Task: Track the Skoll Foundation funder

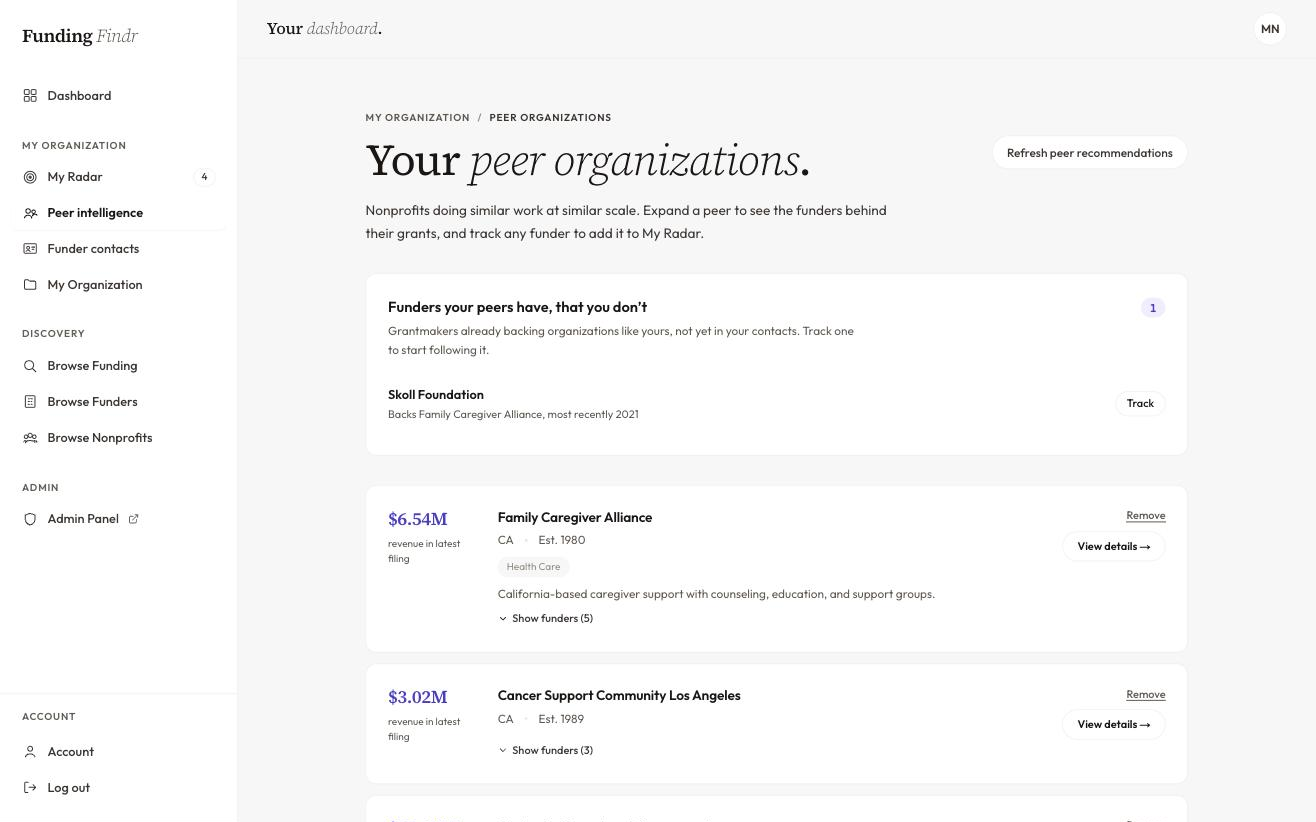Action: (x=1140, y=403)
